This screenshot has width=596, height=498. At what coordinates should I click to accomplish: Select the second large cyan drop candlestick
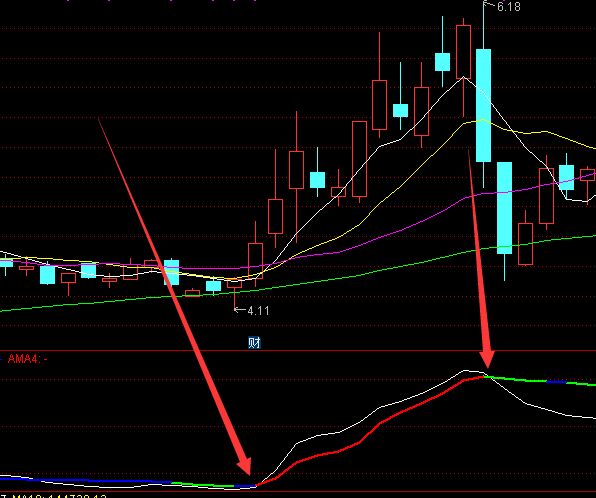click(504, 208)
